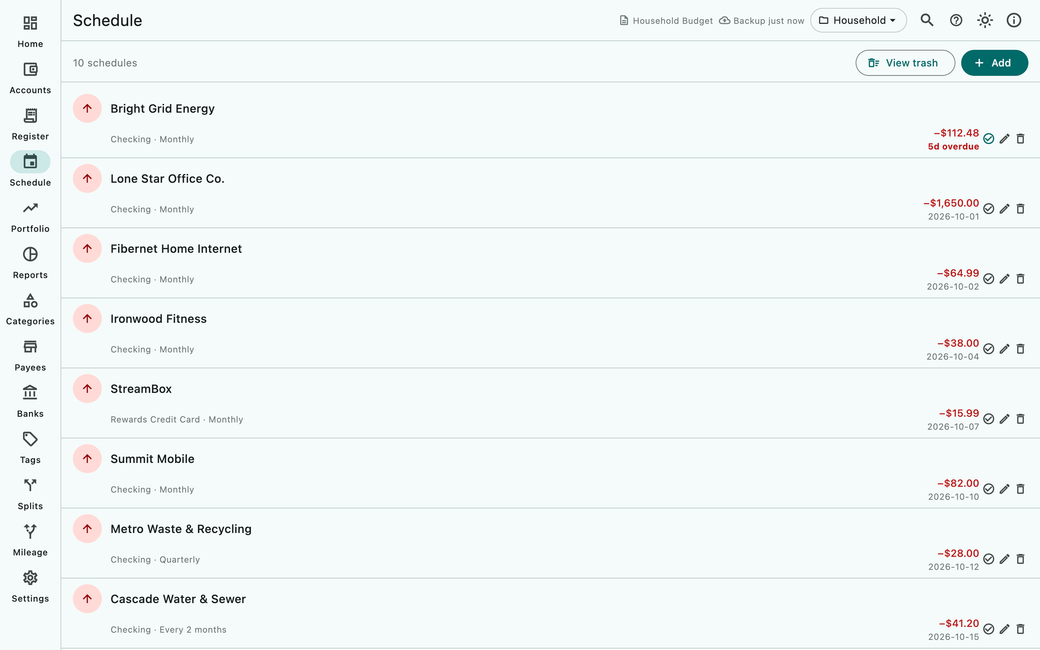This screenshot has height=650, width=1040.
Task: Edit the Cascade Water & Sewer schedule
Action: pyautogui.click(x=1004, y=629)
